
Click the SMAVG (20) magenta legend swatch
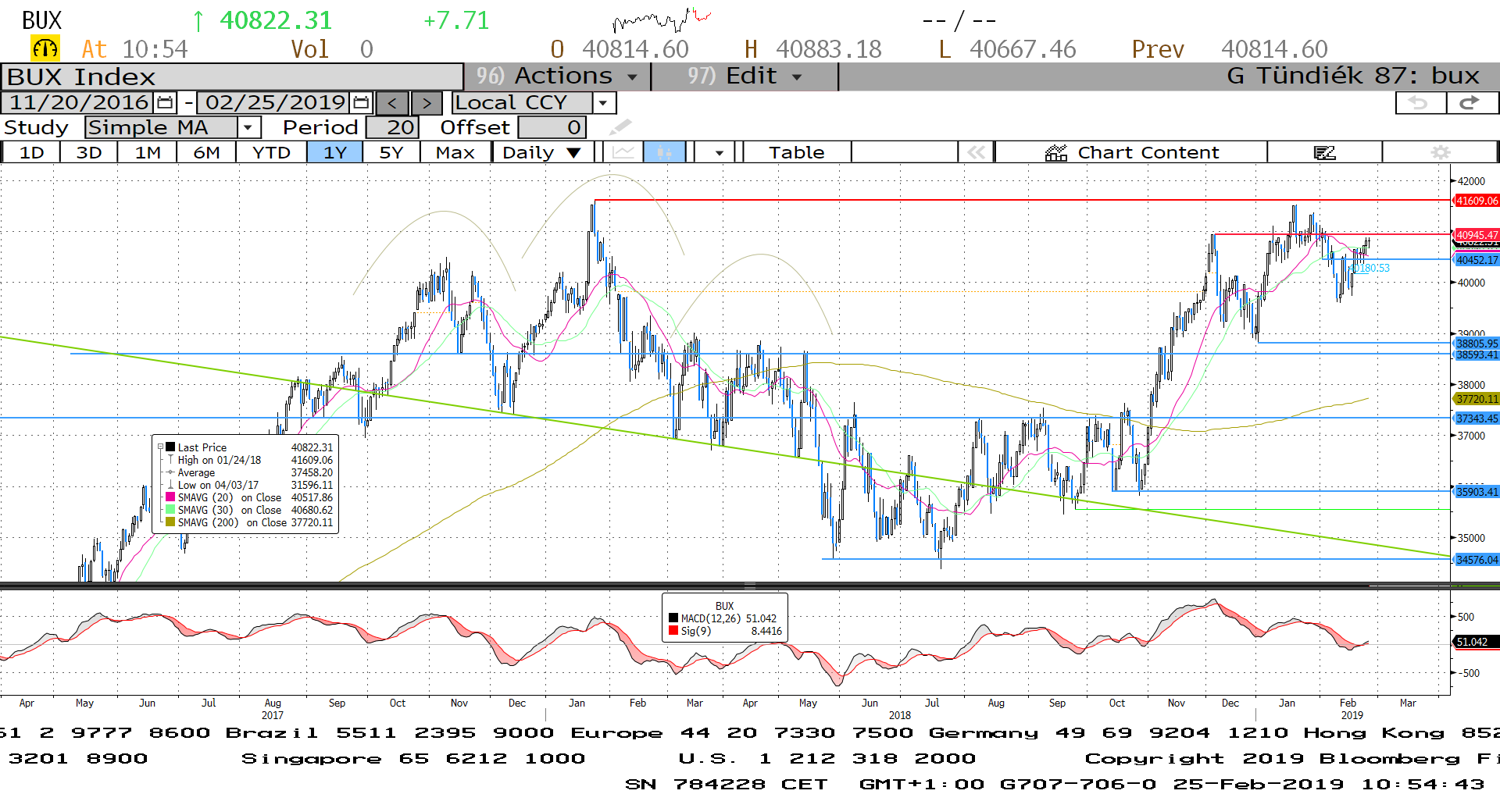coord(170,497)
